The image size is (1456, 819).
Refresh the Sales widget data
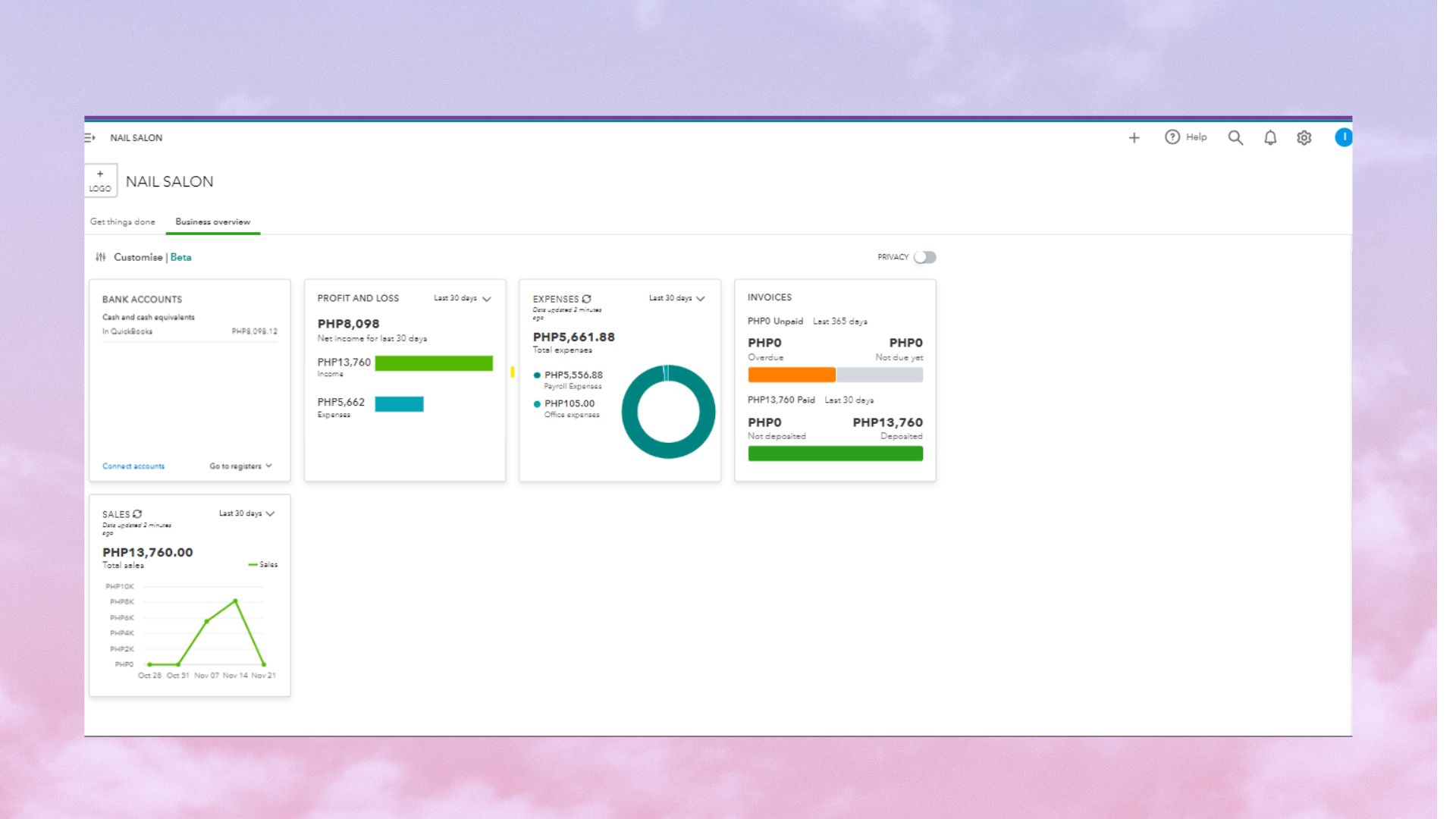(x=137, y=514)
